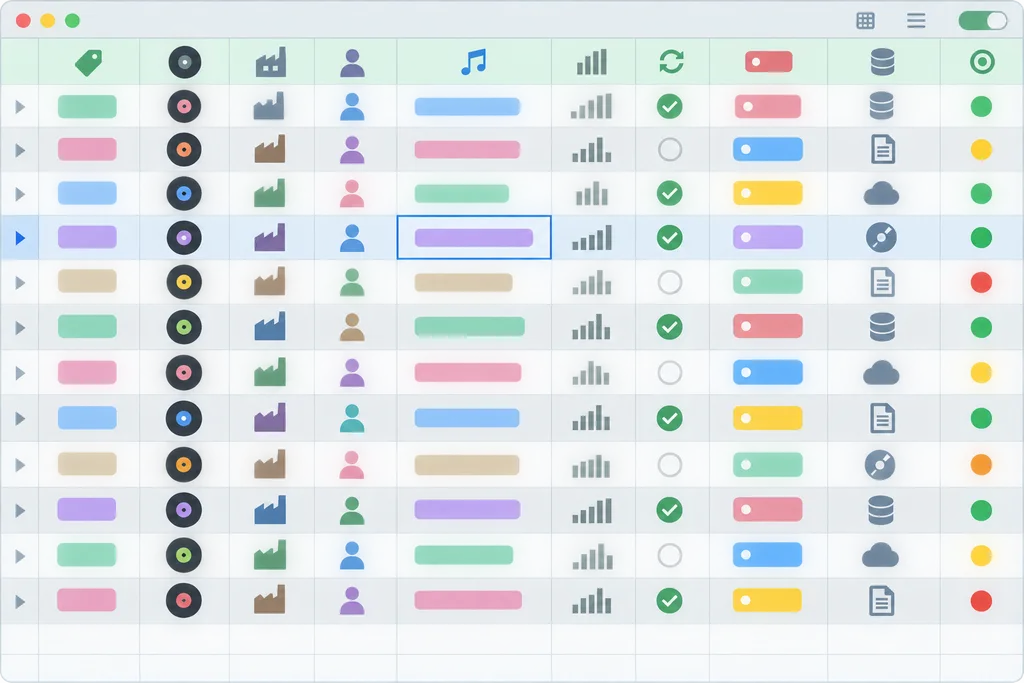Click the database stack column header

(882, 62)
